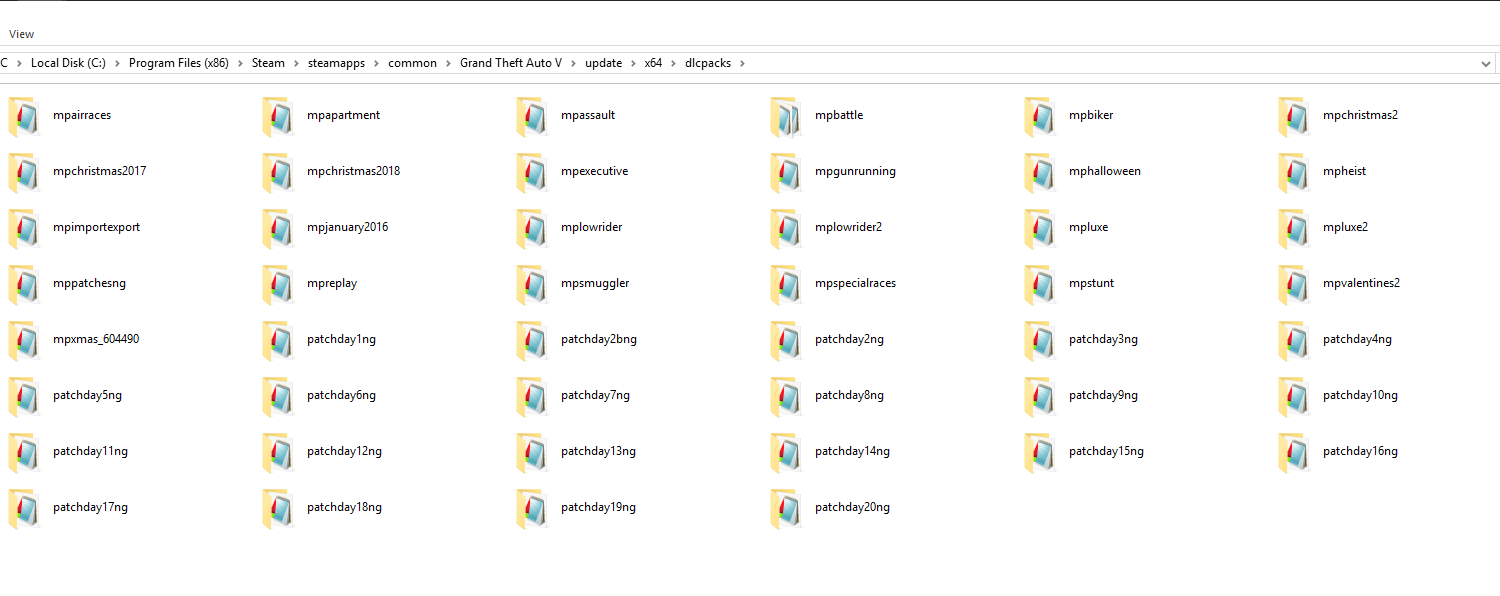1500x596 pixels.
Task: Select the mphalloween folder icon
Action: [1039, 172]
